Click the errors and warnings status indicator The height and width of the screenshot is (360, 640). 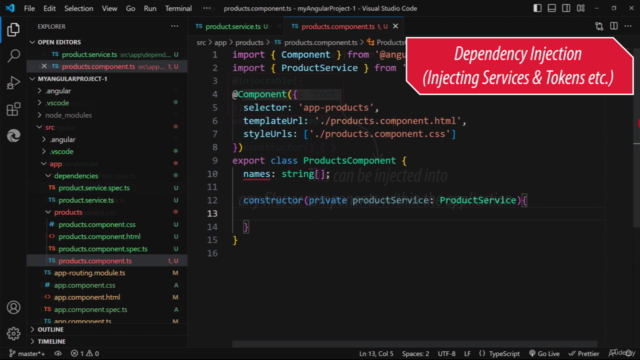point(85,353)
